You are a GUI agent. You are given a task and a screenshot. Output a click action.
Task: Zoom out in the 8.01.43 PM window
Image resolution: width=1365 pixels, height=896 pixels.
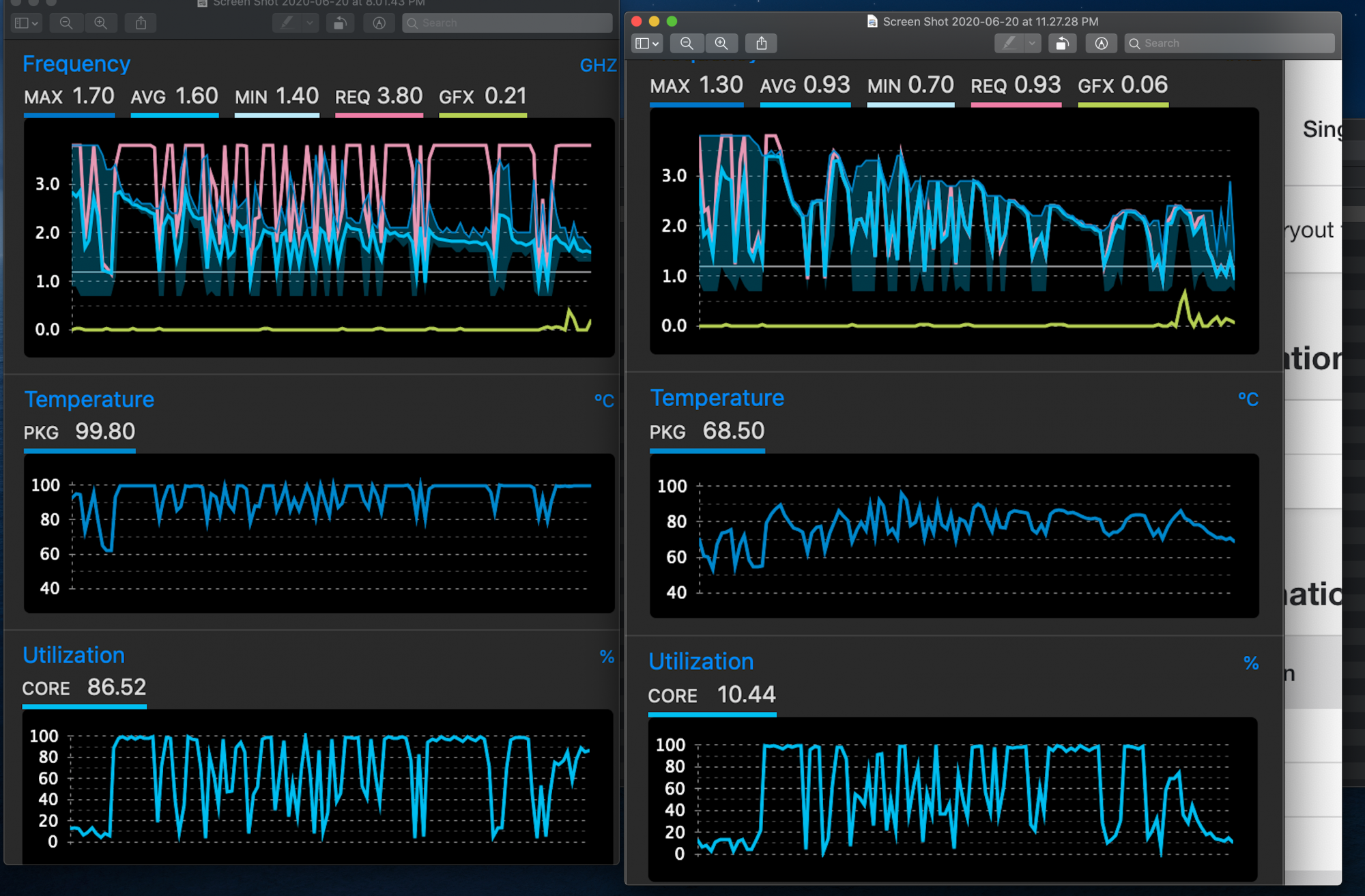[66, 23]
